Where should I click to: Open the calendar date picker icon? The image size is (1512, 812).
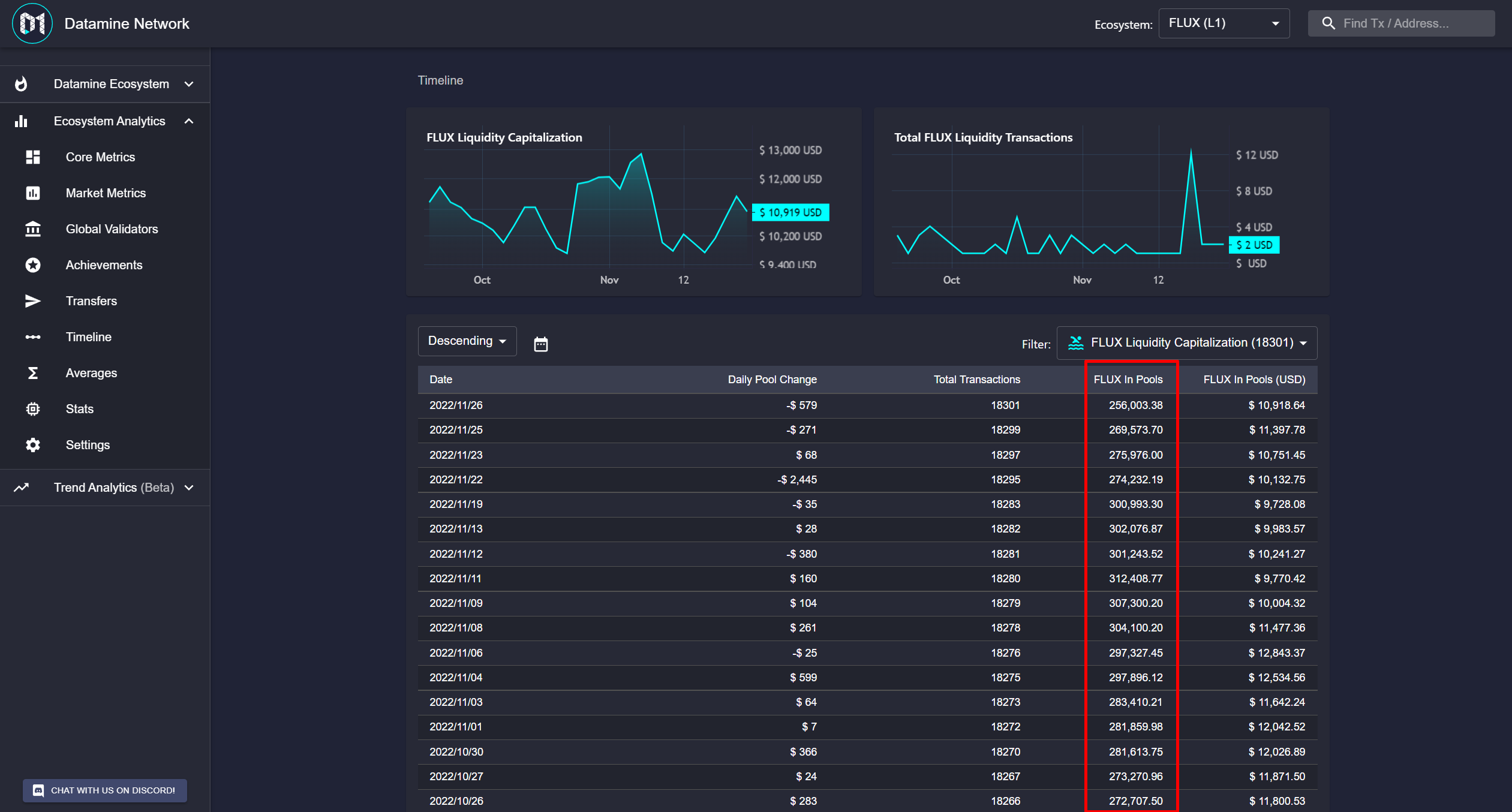tap(541, 344)
